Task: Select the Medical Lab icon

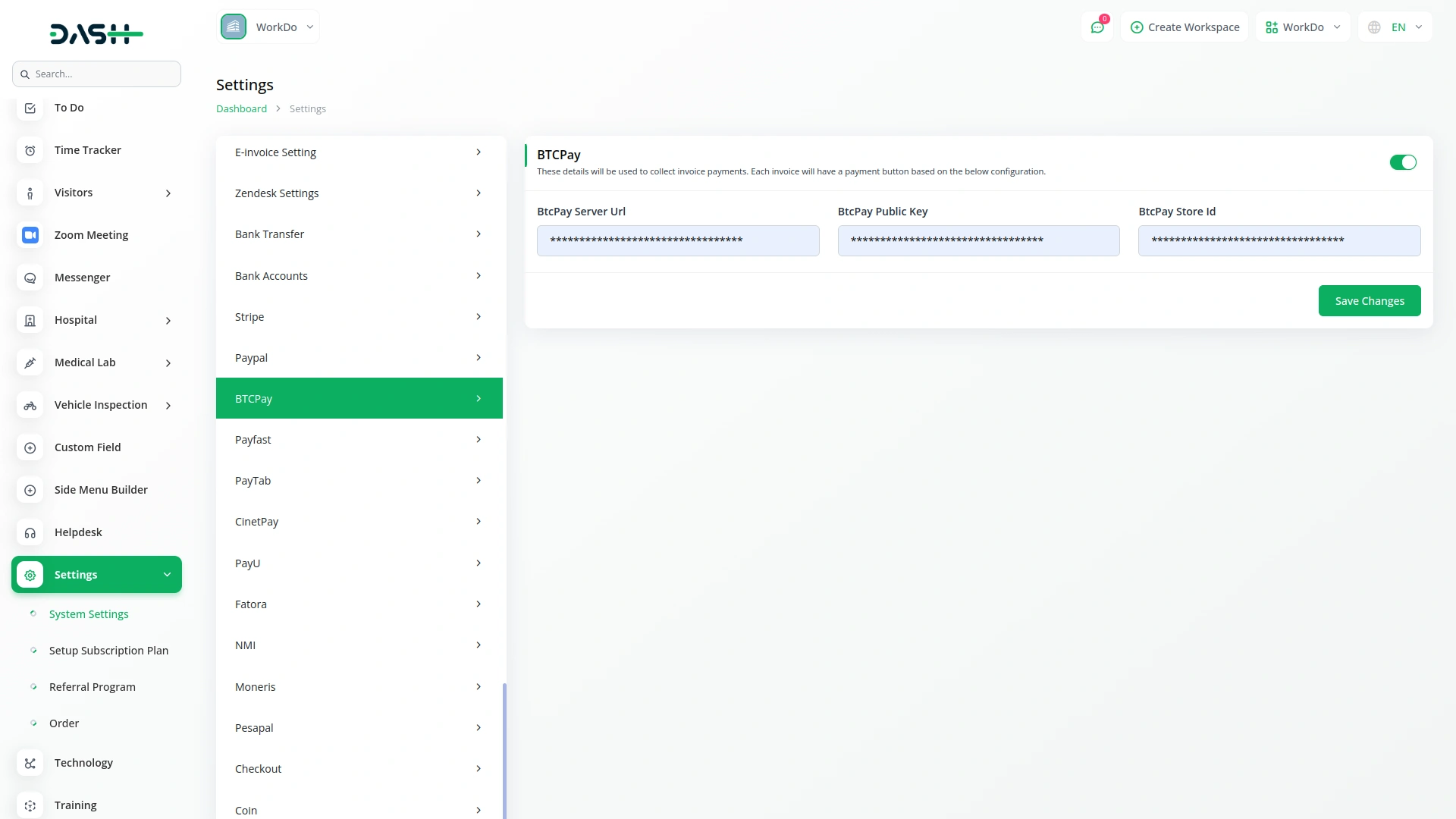Action: (30, 362)
